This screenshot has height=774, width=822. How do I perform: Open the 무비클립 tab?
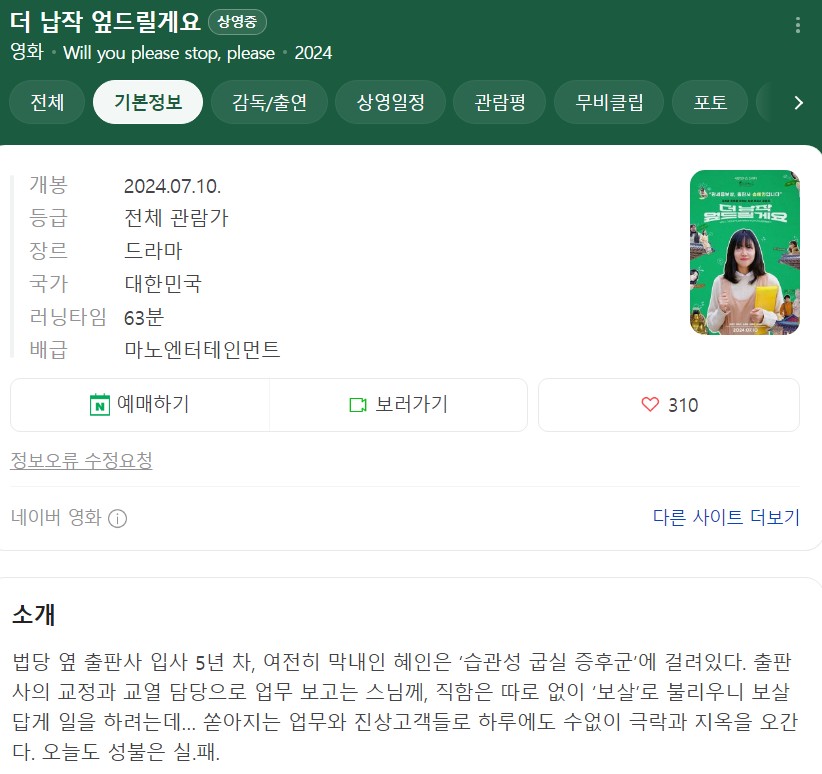point(609,102)
